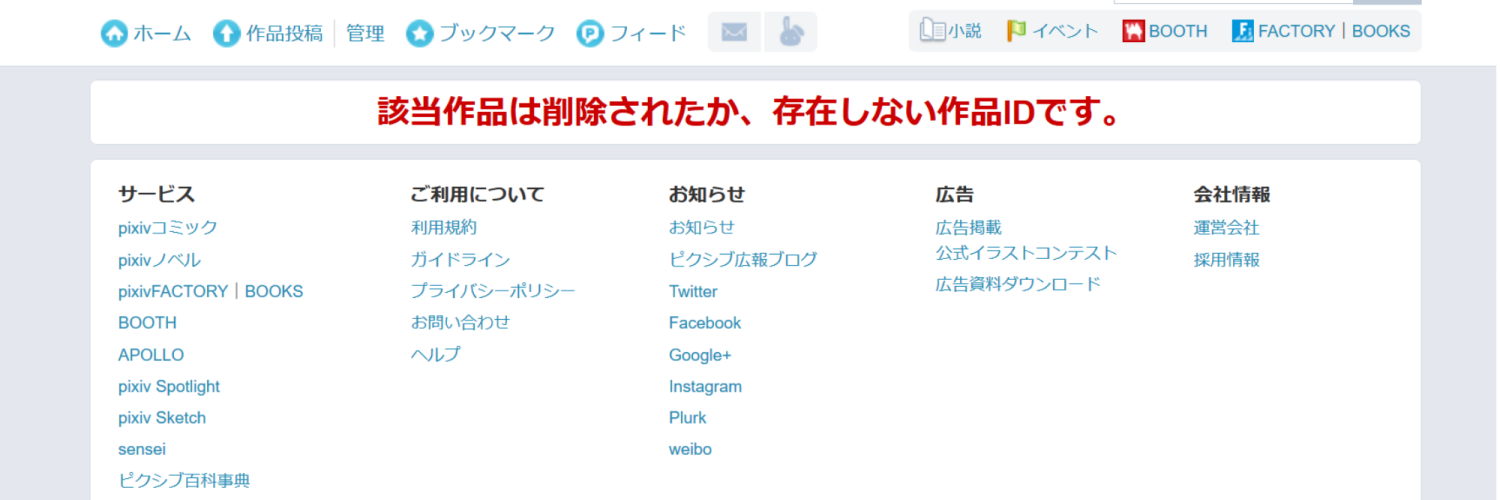This screenshot has height=500, width=1500.
Task: Open フィード in the navigation bar
Action: [x=648, y=33]
